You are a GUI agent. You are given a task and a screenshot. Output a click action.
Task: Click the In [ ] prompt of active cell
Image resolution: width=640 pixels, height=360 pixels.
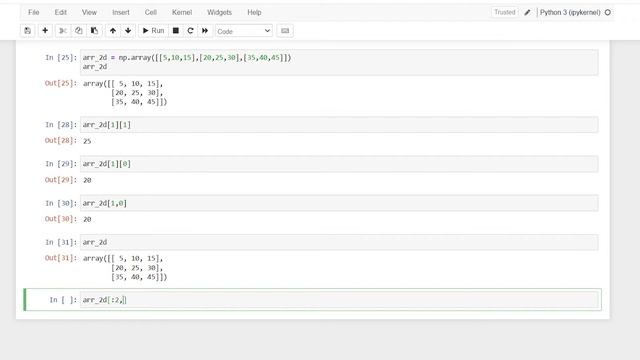63,300
